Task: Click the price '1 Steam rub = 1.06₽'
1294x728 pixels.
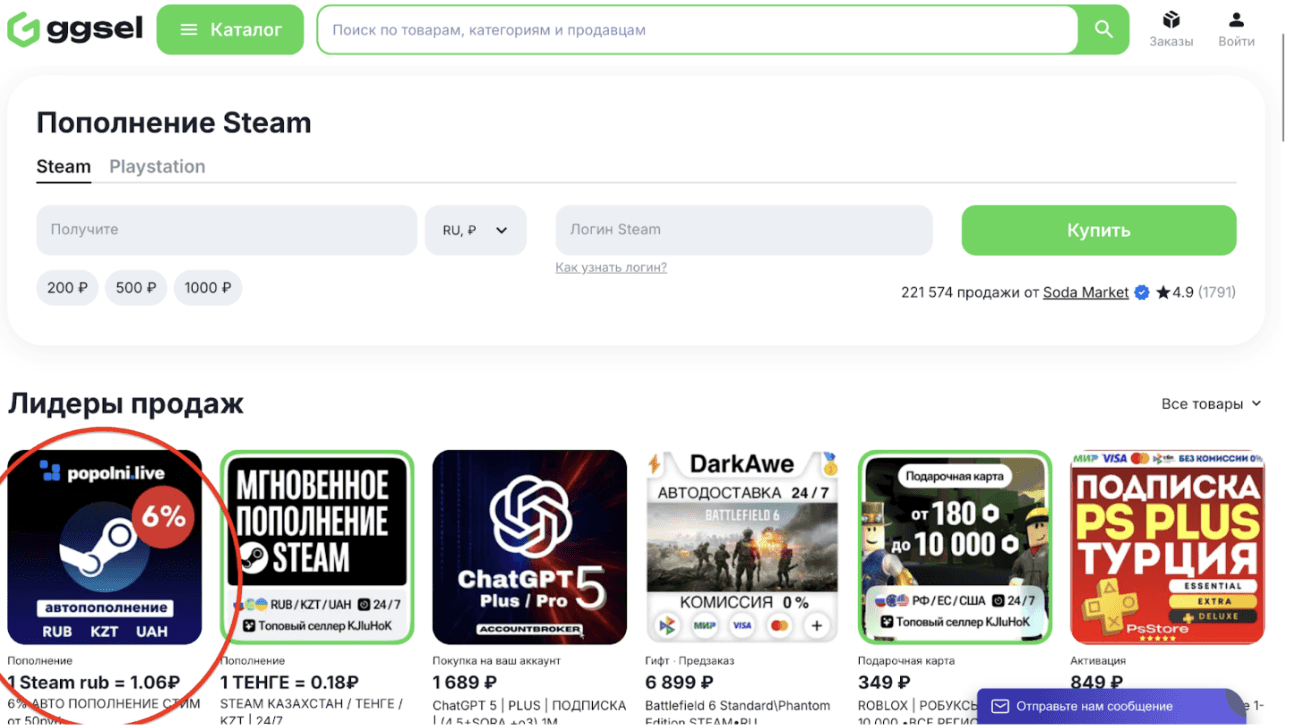Action: pos(94,683)
